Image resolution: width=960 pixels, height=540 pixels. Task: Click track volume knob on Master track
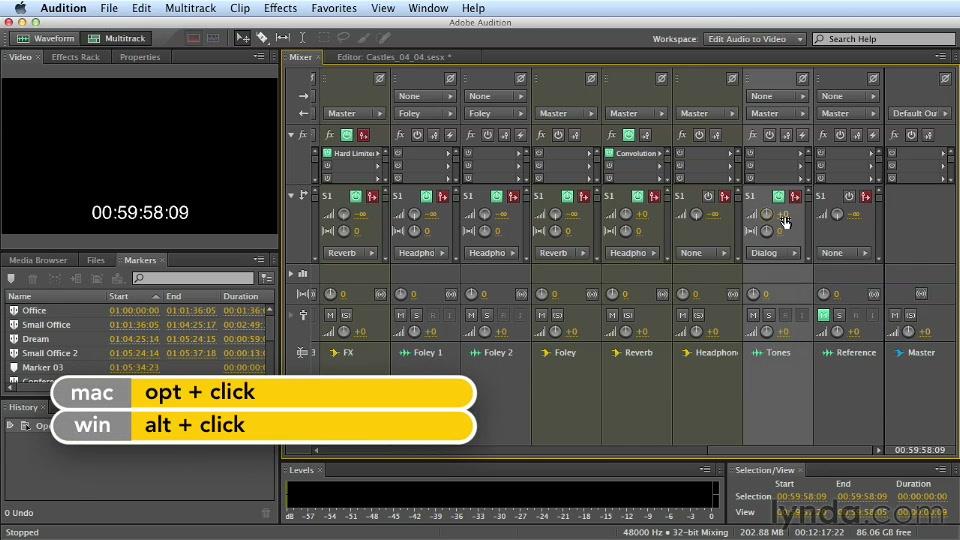pyautogui.click(x=908, y=332)
